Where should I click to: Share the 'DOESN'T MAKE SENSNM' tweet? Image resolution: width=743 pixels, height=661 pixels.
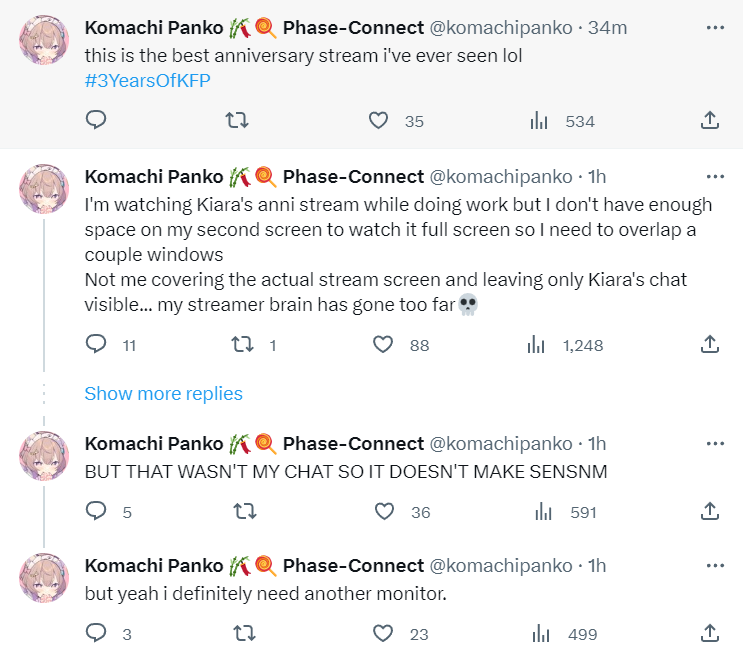point(709,512)
